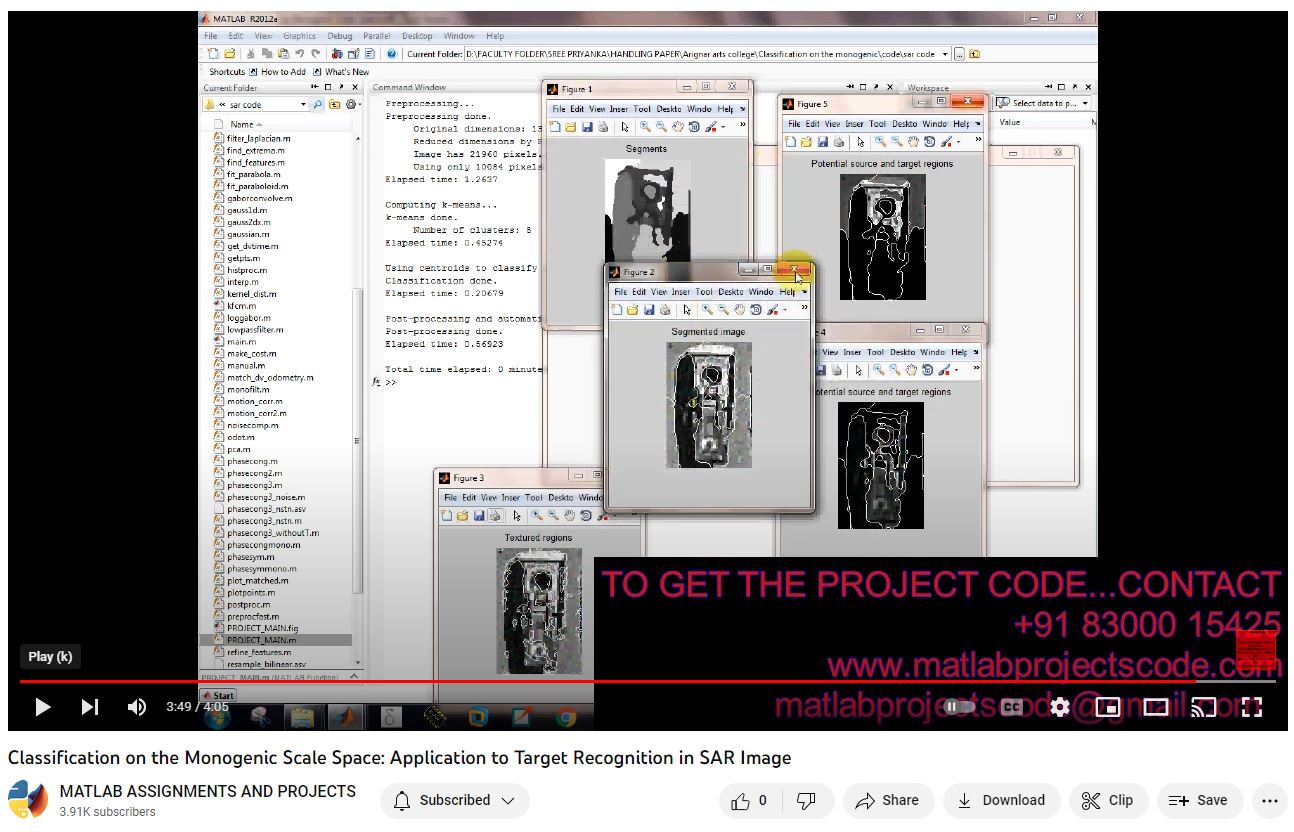Viewport: 1294px width, 832px height.
Task: Toggle closed captions (CC) button
Action: tap(1011, 707)
